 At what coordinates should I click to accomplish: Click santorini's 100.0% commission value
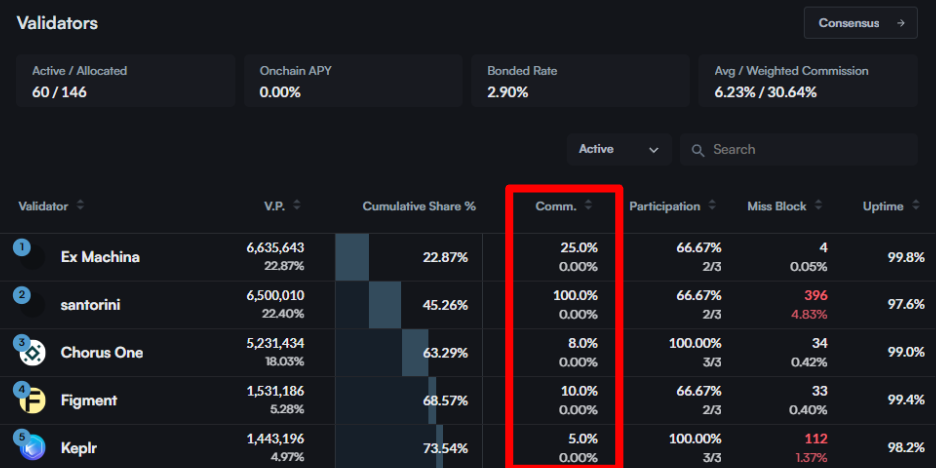click(574, 295)
